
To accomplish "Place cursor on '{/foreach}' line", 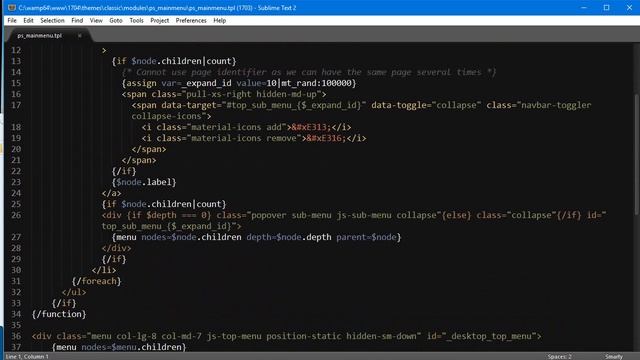I will (97, 281).
